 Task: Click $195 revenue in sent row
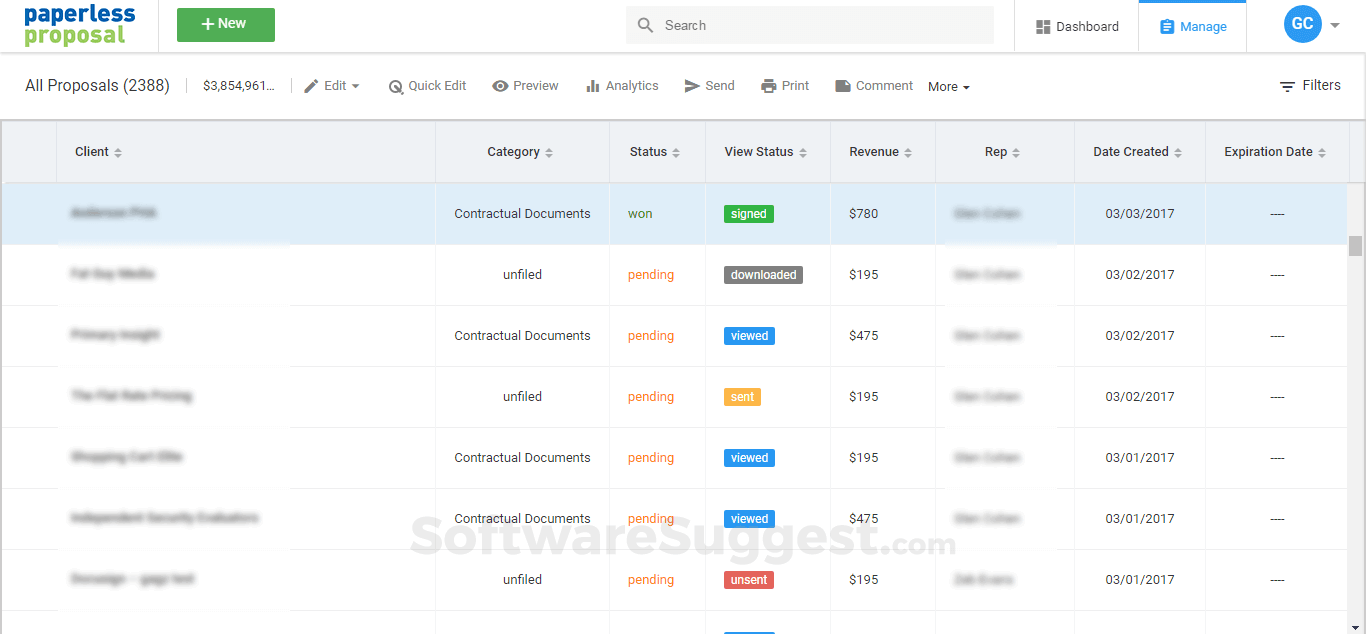[864, 397]
